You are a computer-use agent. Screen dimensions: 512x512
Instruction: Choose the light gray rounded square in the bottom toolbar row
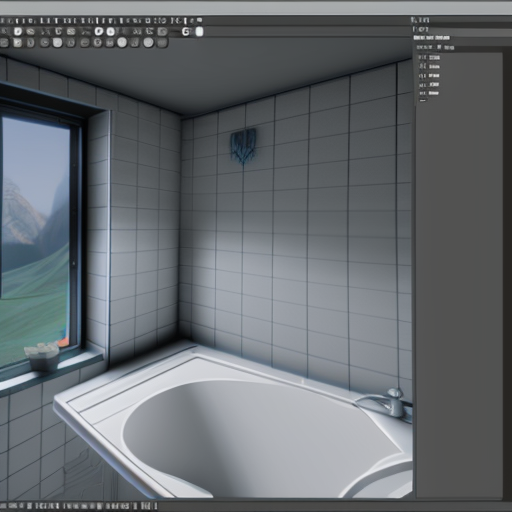tap(57, 42)
